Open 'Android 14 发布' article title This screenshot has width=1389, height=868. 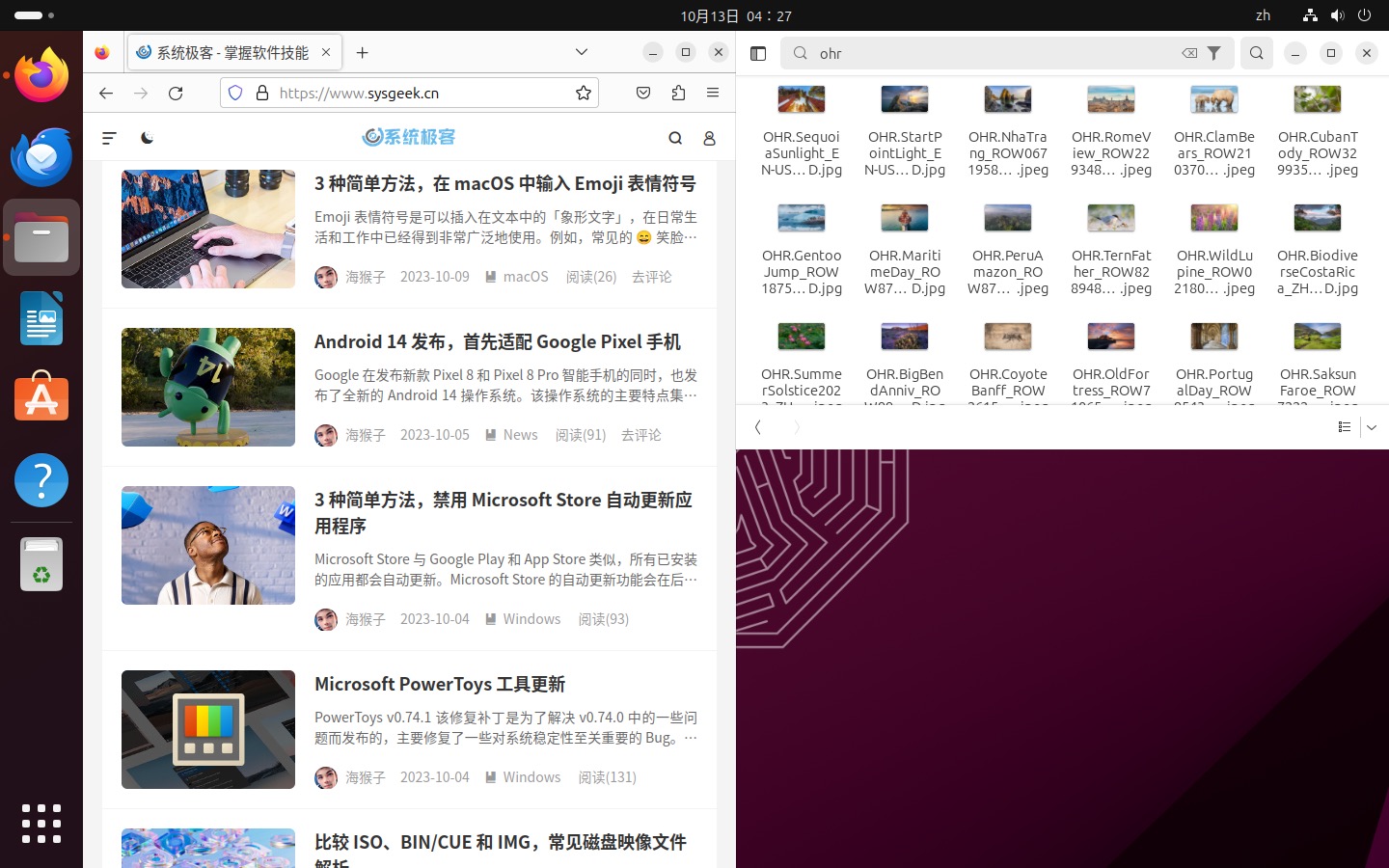point(498,341)
